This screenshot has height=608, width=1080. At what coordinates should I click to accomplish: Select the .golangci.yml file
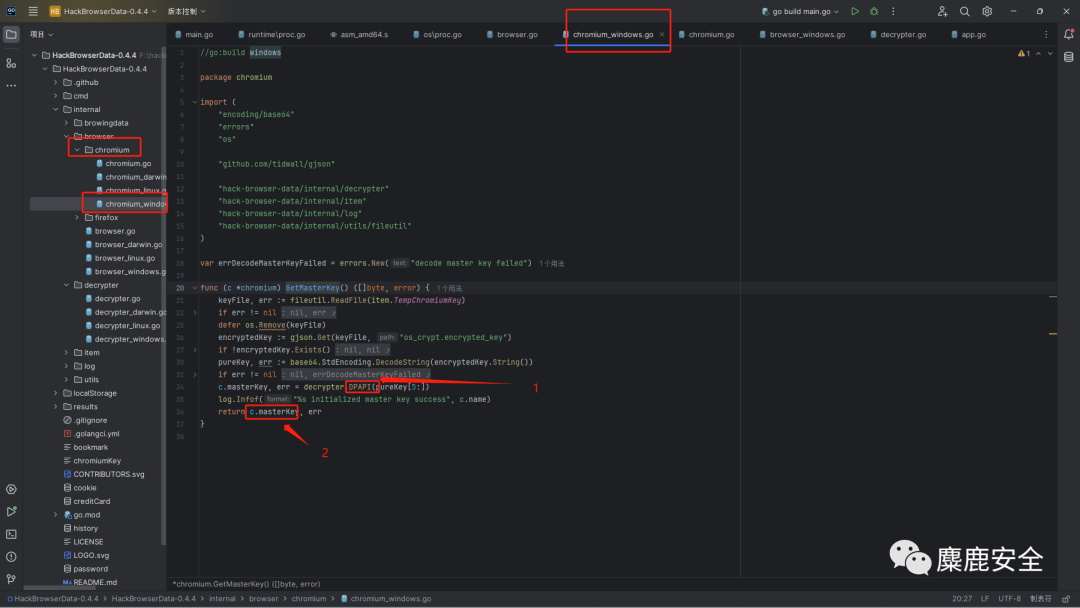pos(91,434)
